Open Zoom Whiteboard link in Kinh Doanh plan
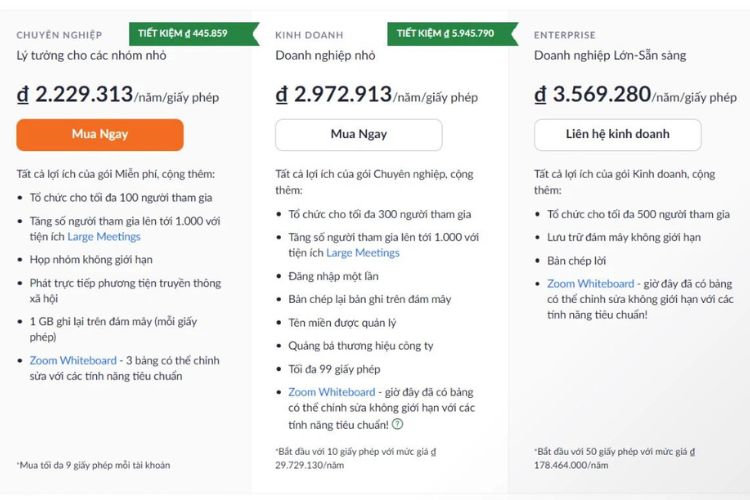Image resolution: width=750 pixels, height=500 pixels. [x=331, y=392]
